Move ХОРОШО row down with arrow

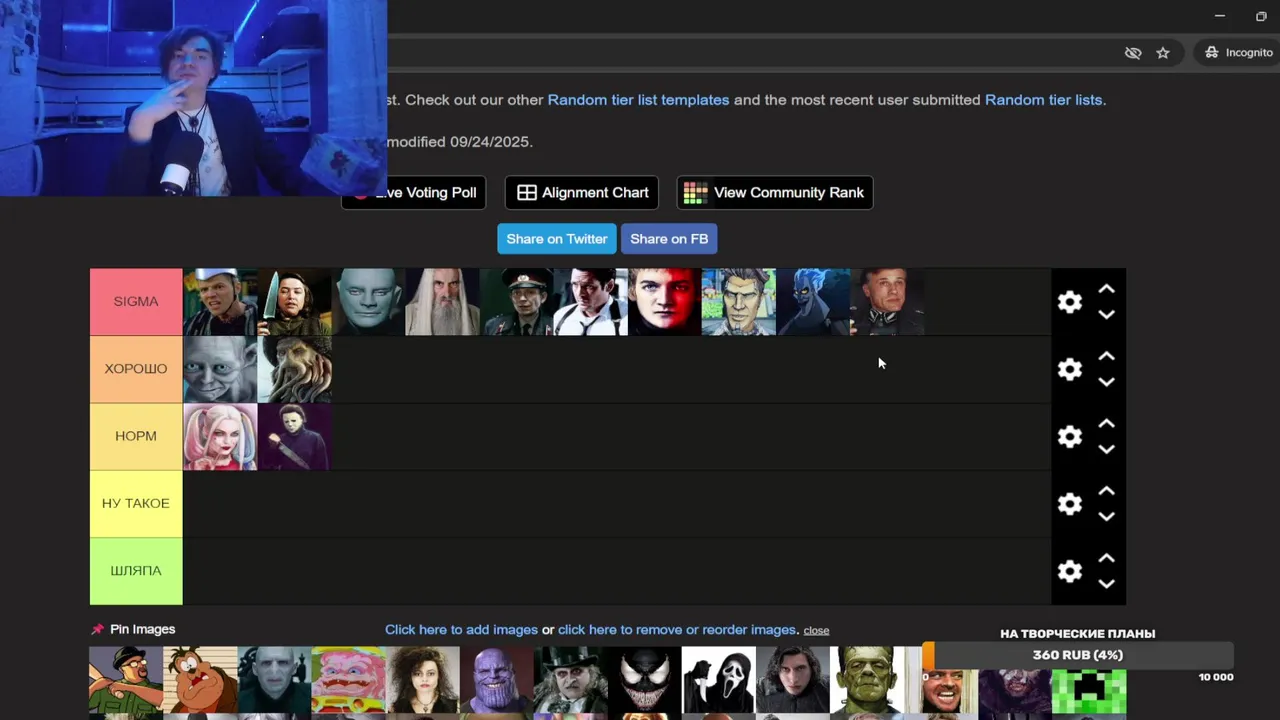tap(1106, 382)
